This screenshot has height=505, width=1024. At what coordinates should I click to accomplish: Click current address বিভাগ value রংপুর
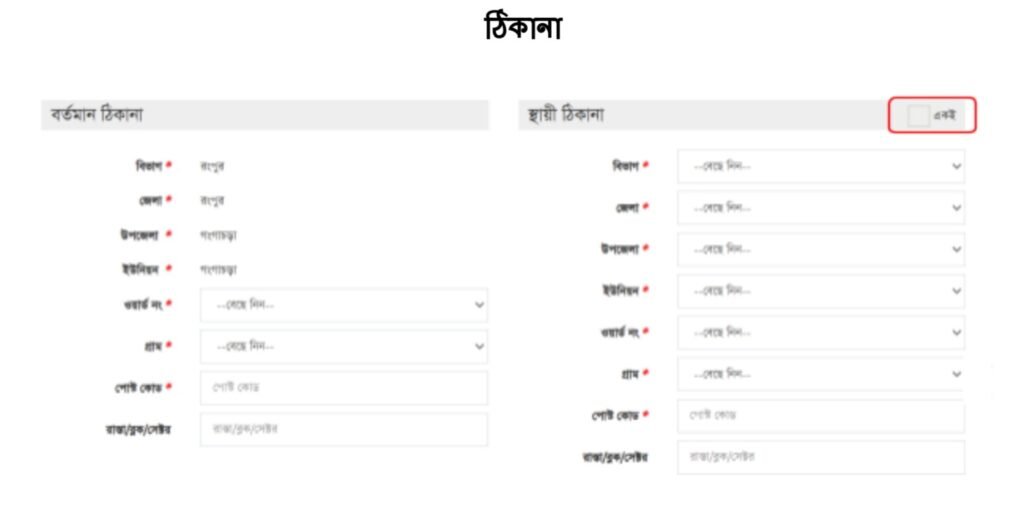point(212,166)
